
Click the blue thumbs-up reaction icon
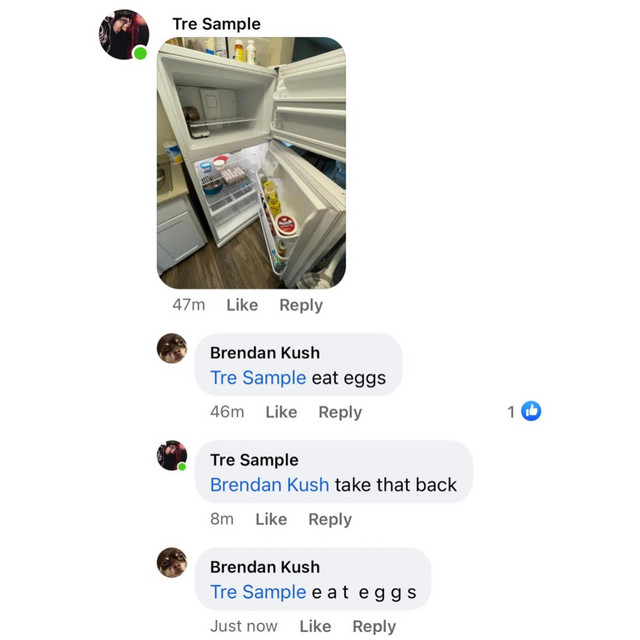pyautogui.click(x=531, y=411)
